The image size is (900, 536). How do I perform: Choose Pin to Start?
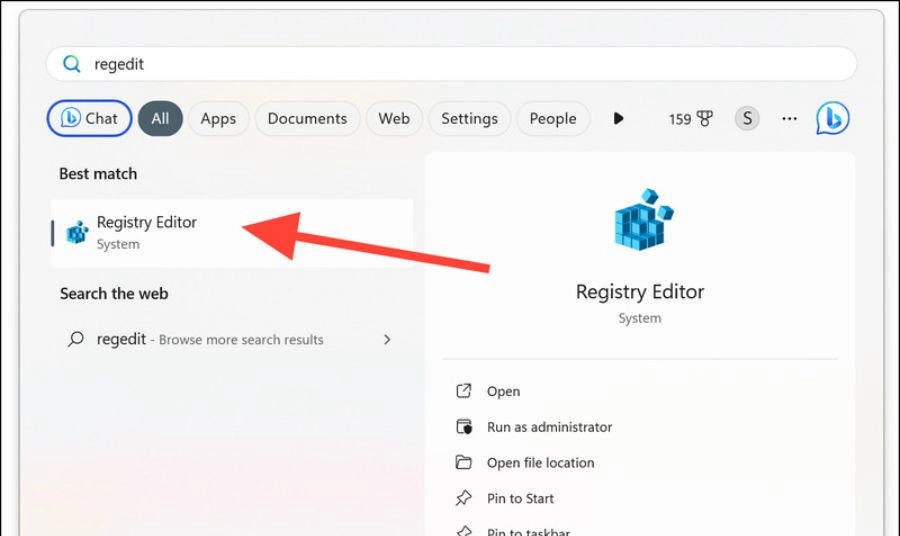(520, 498)
